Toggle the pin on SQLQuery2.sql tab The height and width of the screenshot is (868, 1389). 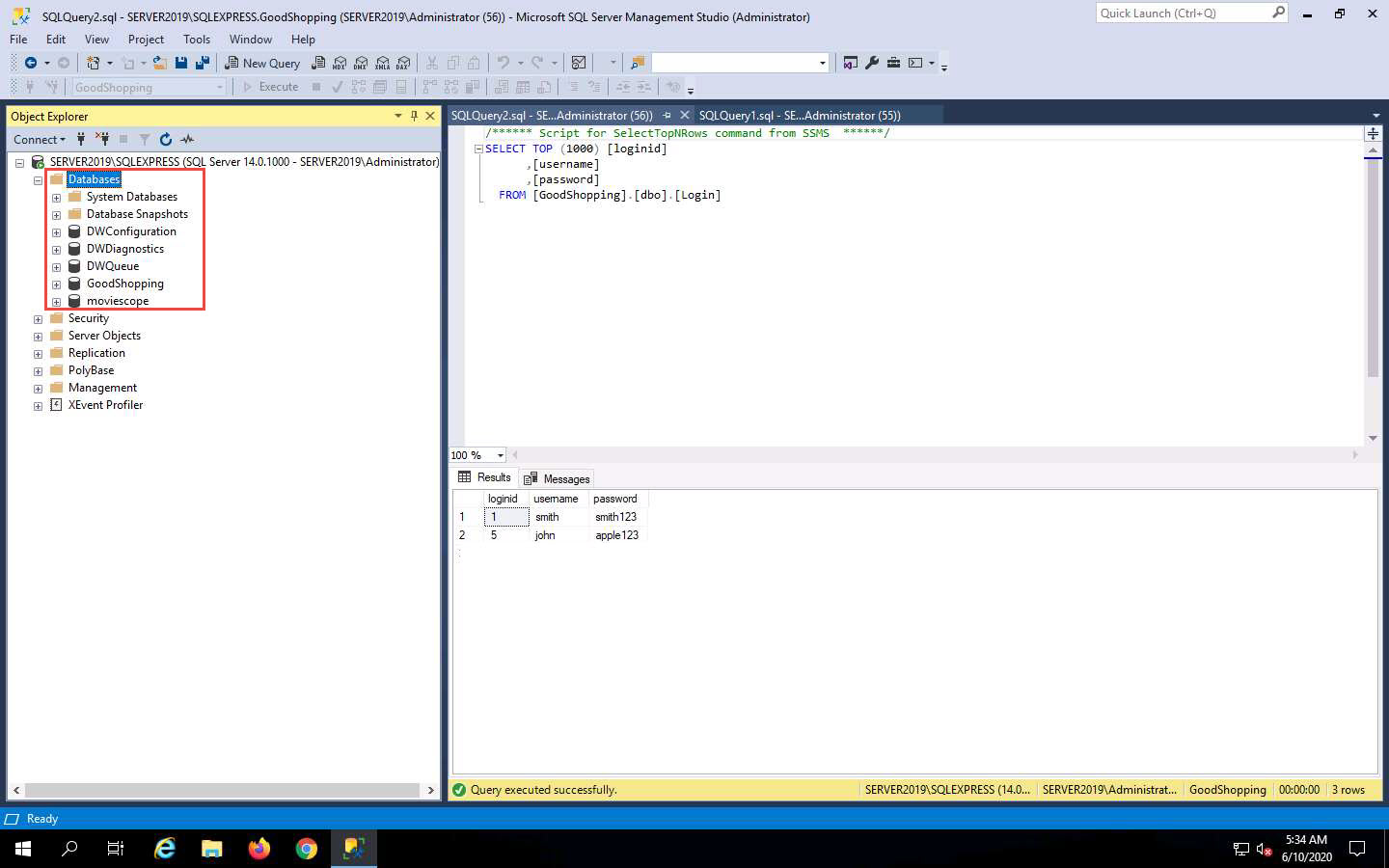[667, 115]
